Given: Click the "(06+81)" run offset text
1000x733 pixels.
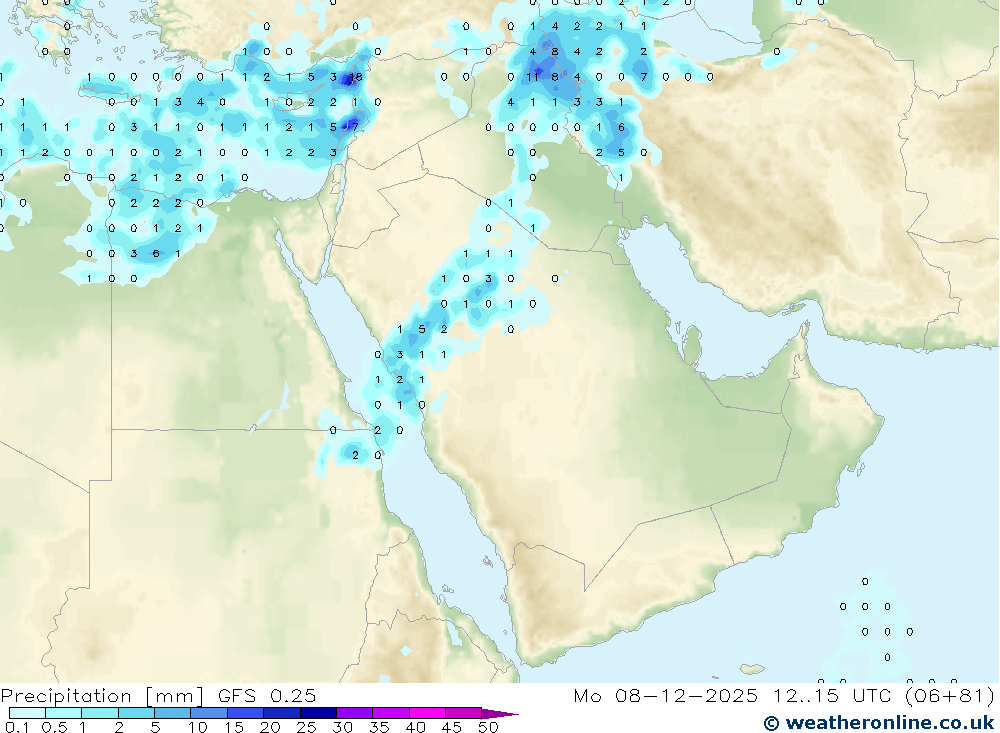Looking at the screenshot, I should pos(950,696).
